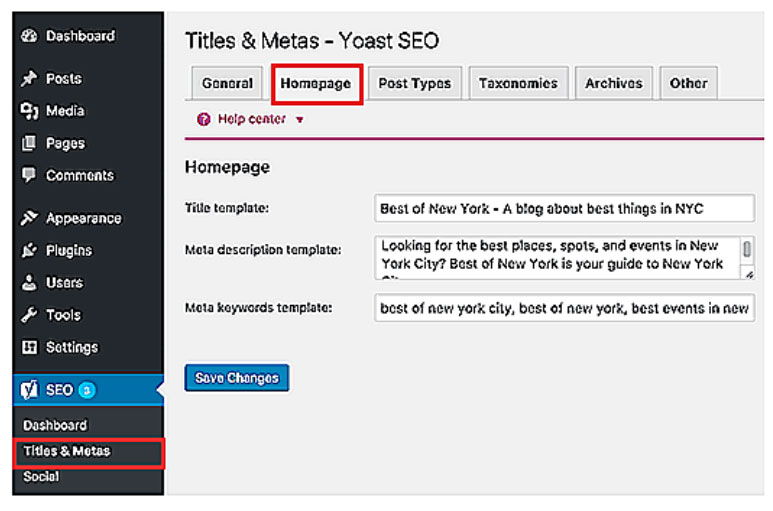
Task: Click the Pages icon in sidebar
Action: [x=29, y=143]
